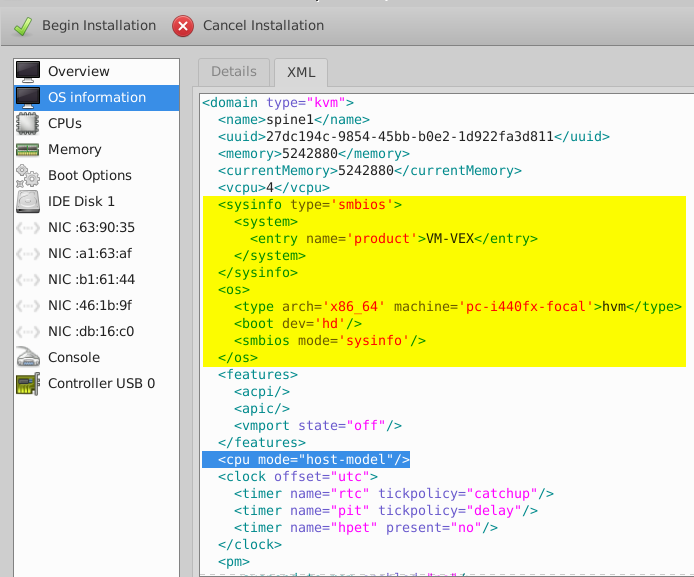Switch to the XML tab
The width and height of the screenshot is (694, 577).
click(301, 72)
